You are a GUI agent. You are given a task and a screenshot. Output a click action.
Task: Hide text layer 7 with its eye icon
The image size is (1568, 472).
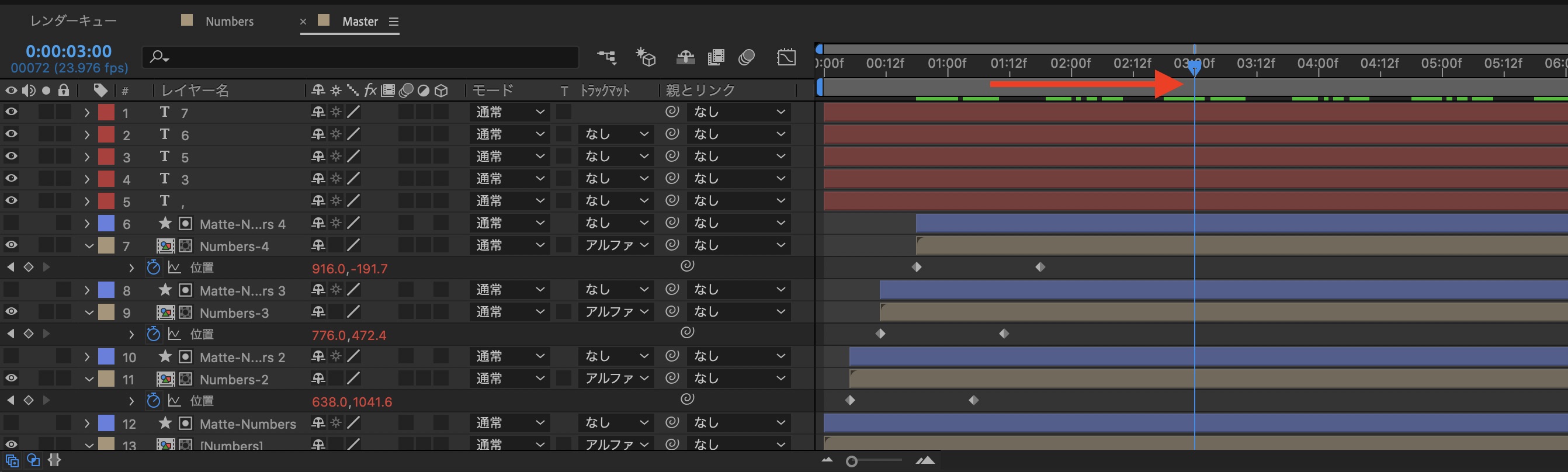(11, 112)
